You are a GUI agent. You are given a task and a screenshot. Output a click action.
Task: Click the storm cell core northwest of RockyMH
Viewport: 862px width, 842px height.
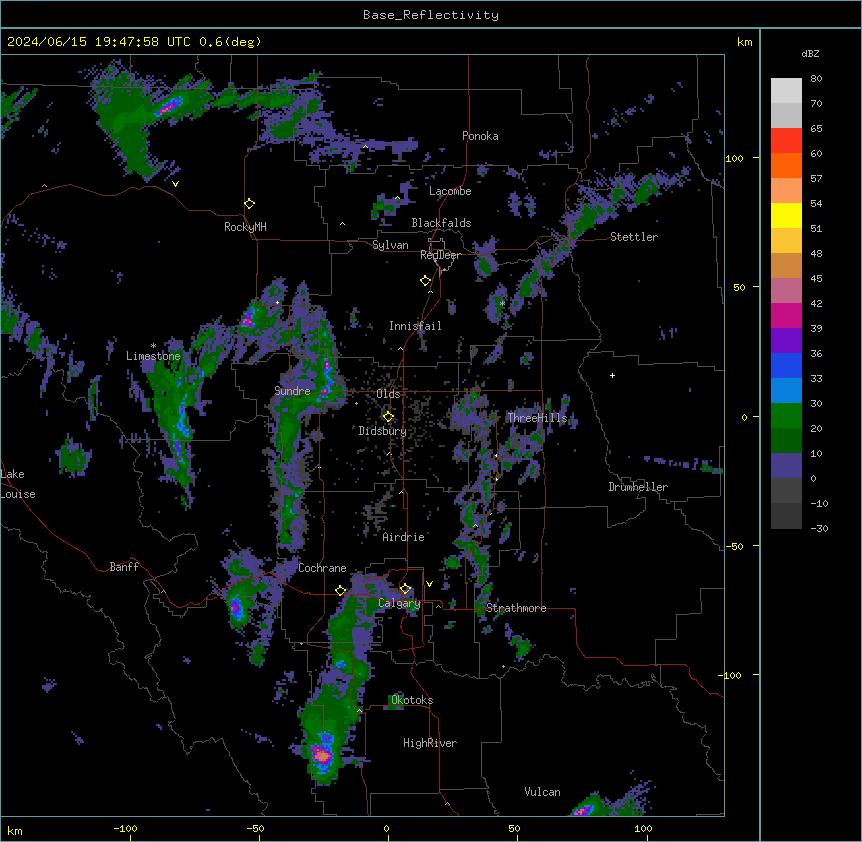click(x=168, y=107)
